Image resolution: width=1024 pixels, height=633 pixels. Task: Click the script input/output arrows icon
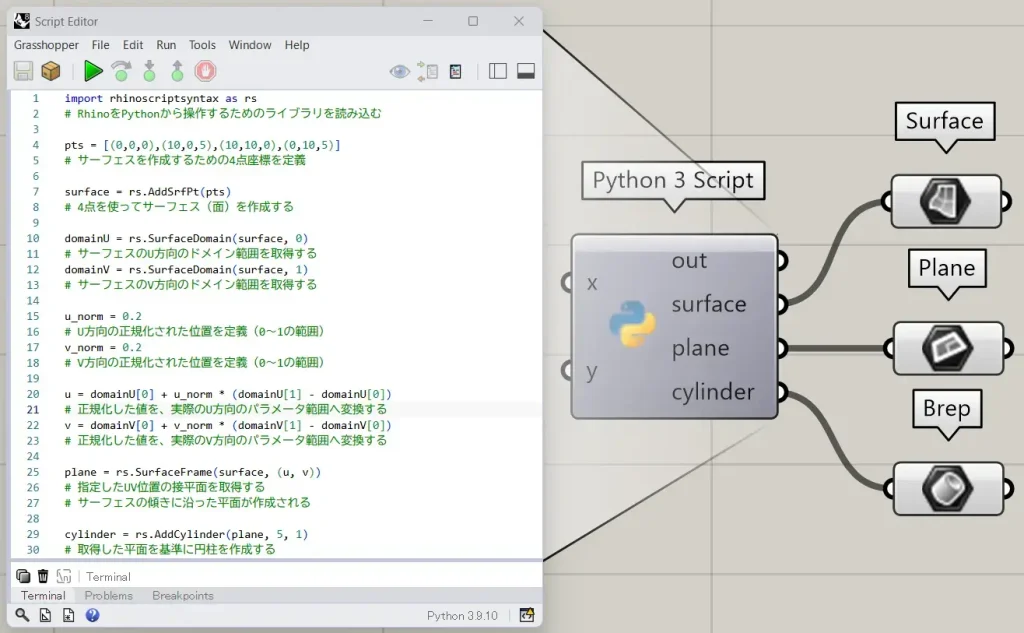(428, 71)
